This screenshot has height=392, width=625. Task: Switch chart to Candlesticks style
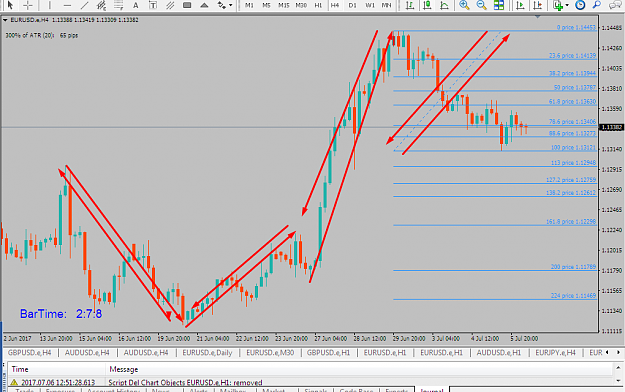coord(427,5)
